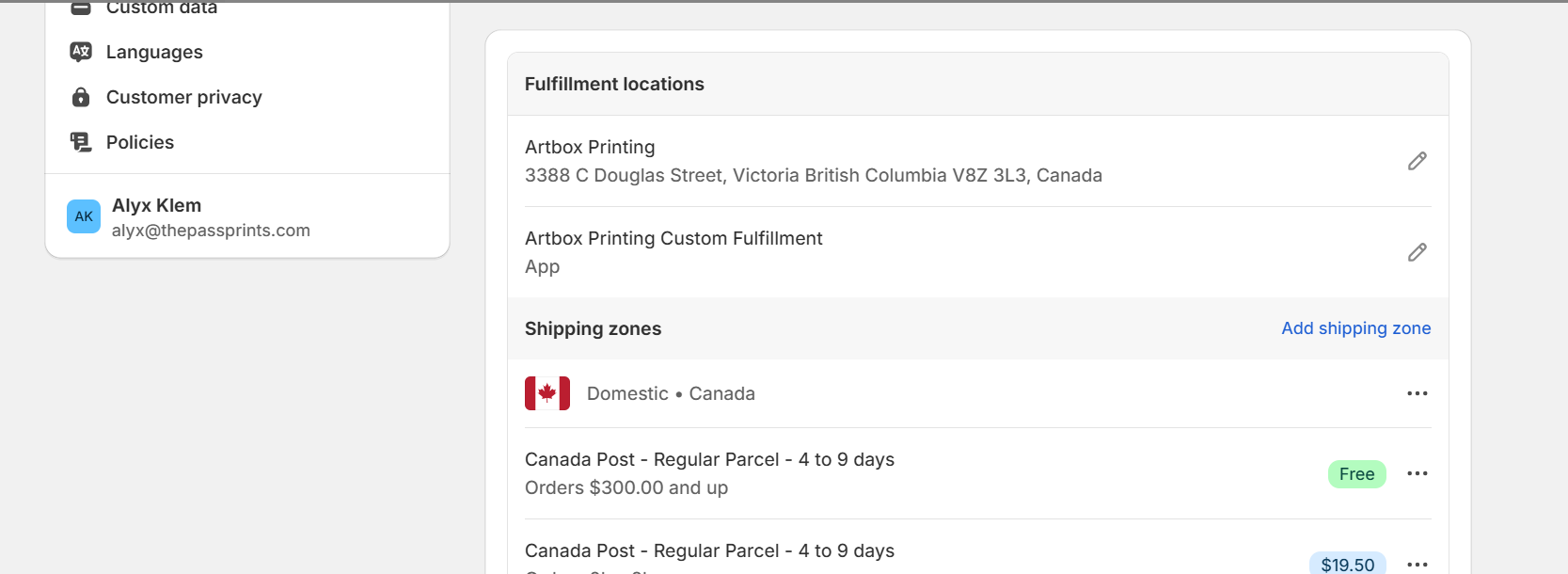The width and height of the screenshot is (1568, 574).
Task: Click the alyx@thepassprints.com email address
Action: 211,231
